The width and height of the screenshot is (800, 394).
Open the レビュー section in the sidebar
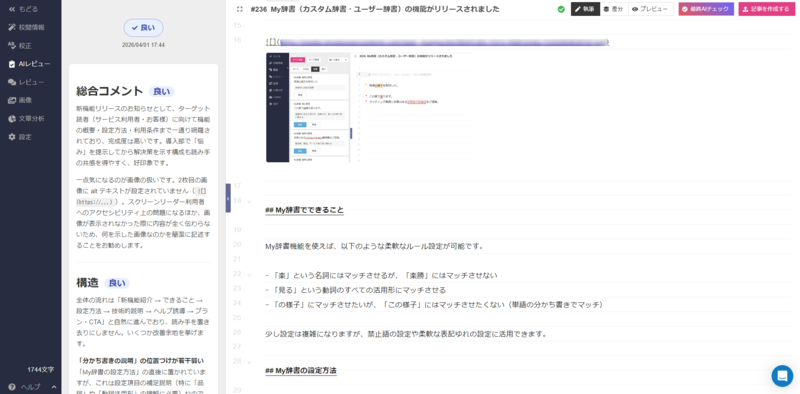(x=26, y=82)
